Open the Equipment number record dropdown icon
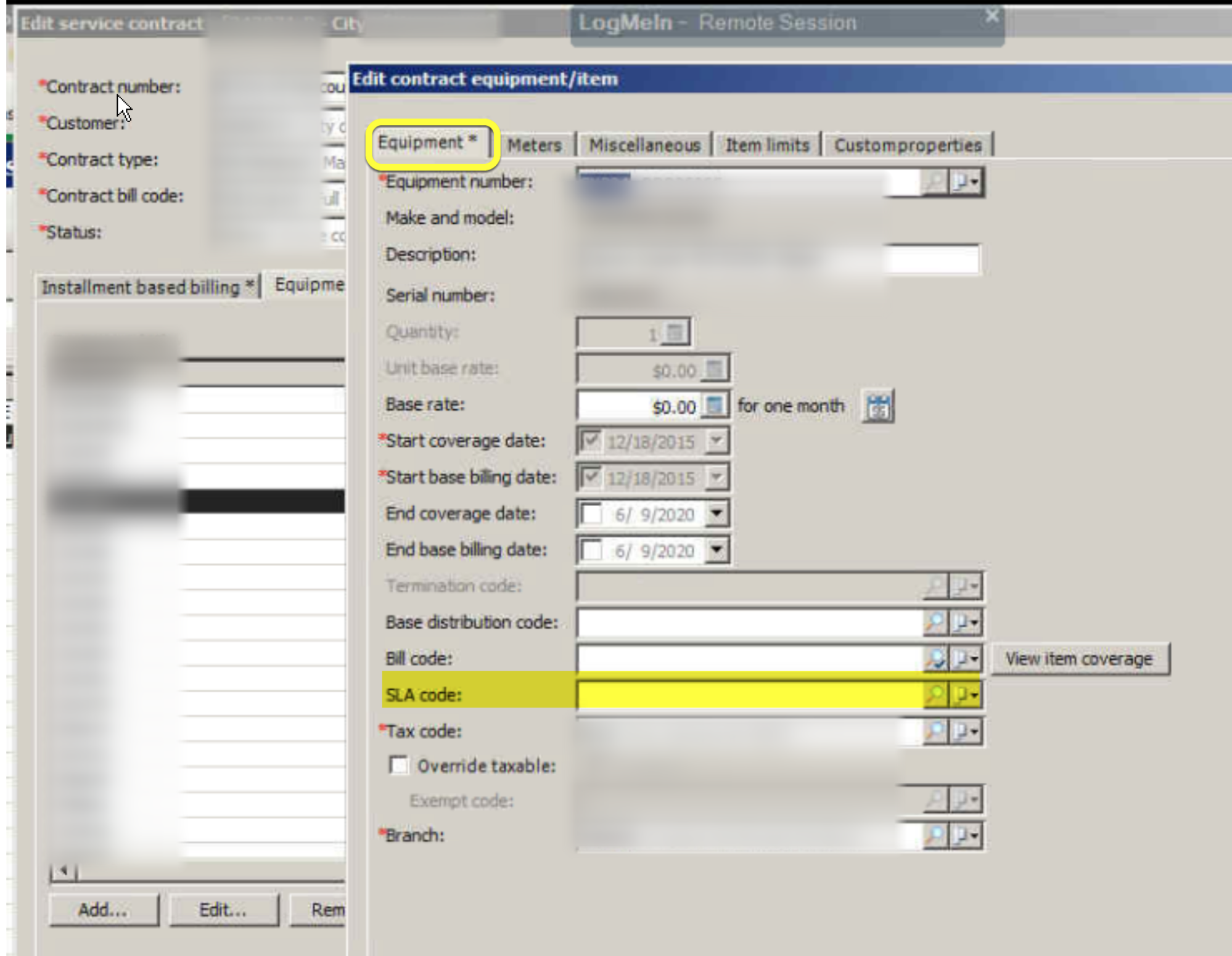This screenshot has height=956, width=1232. point(965,182)
